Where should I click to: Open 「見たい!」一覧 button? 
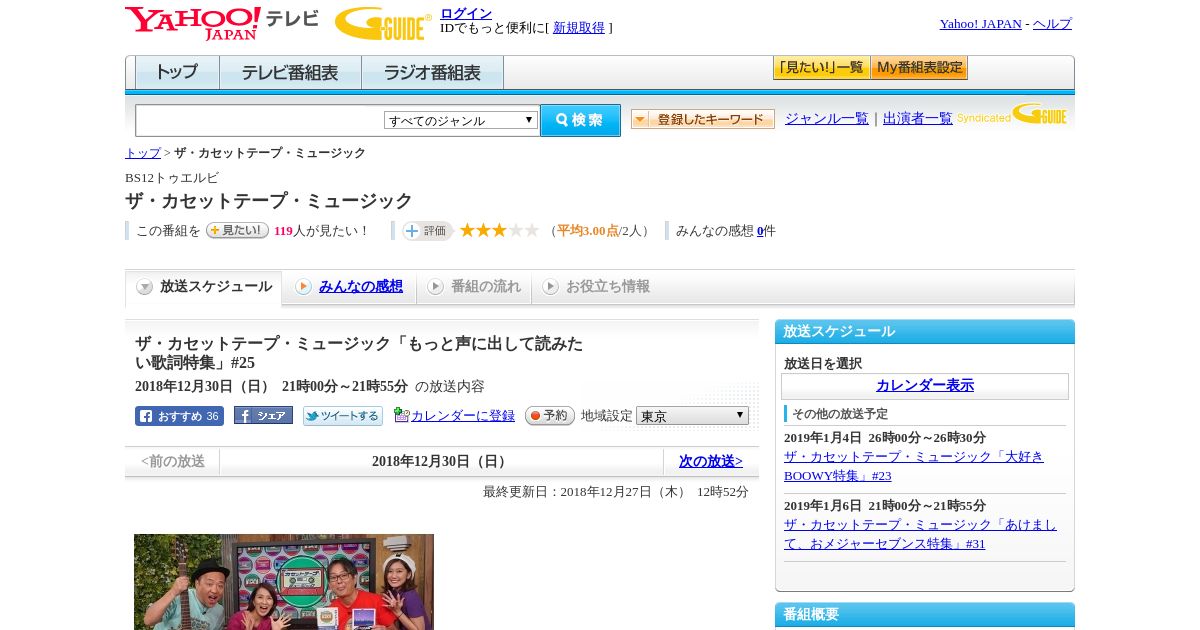click(x=821, y=68)
